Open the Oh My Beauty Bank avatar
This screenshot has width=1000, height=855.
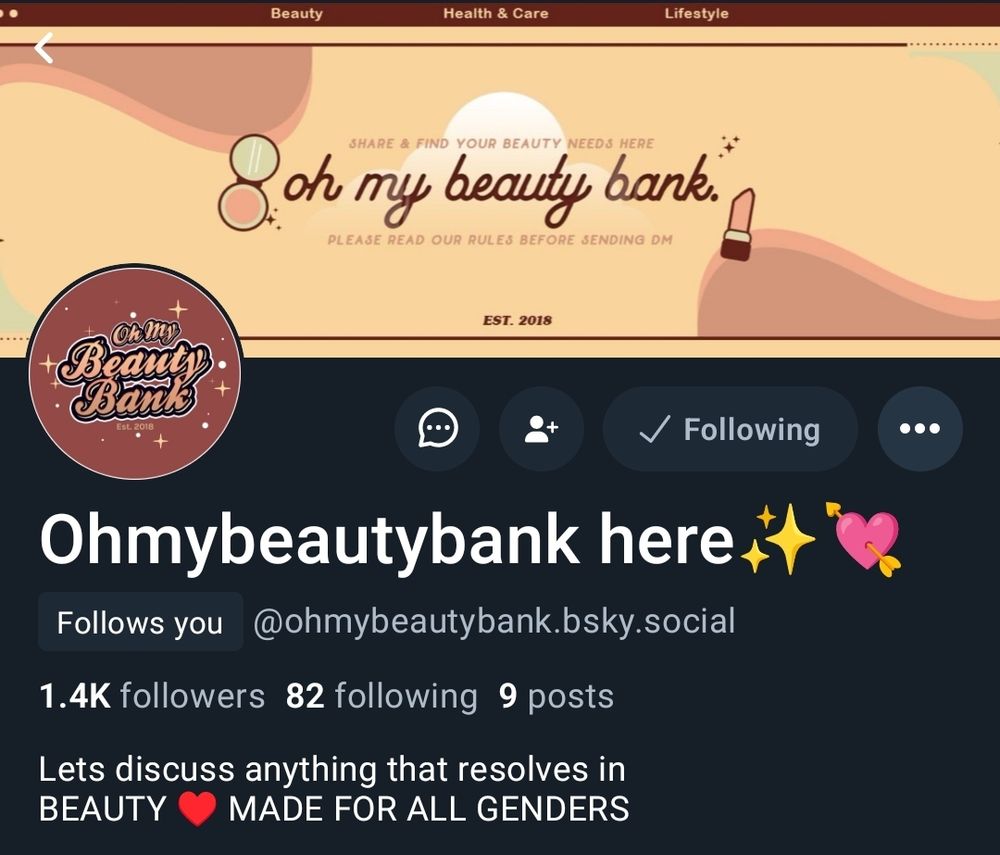click(x=135, y=372)
